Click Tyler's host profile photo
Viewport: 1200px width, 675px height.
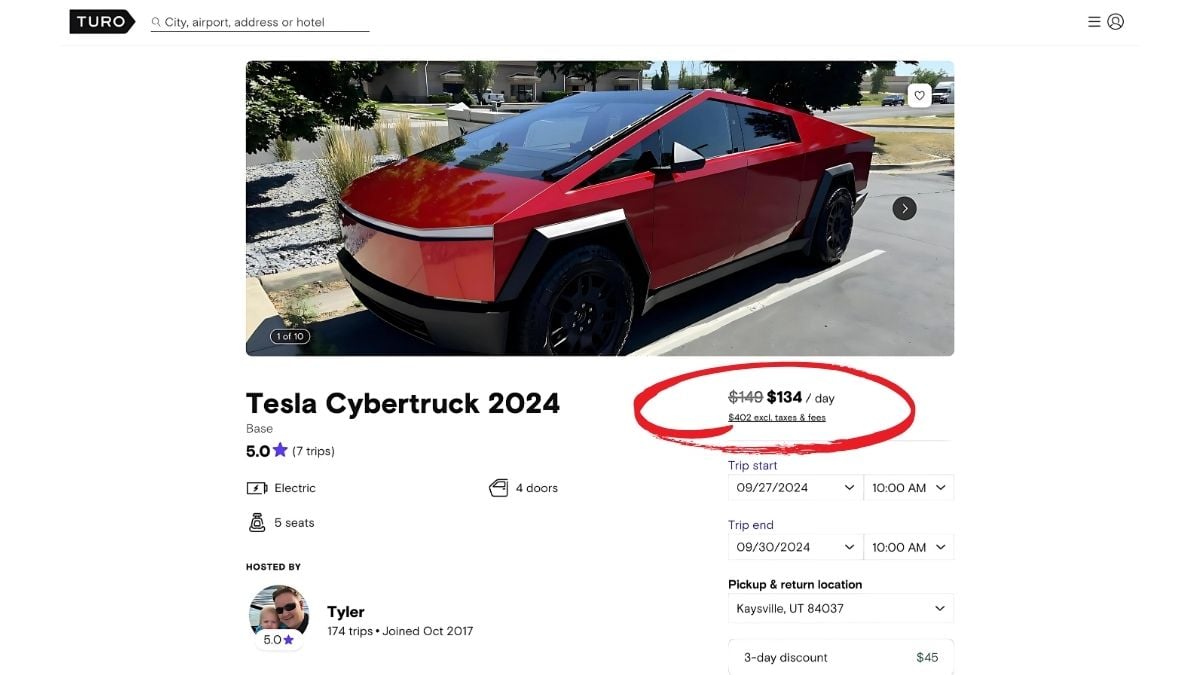coord(278,613)
